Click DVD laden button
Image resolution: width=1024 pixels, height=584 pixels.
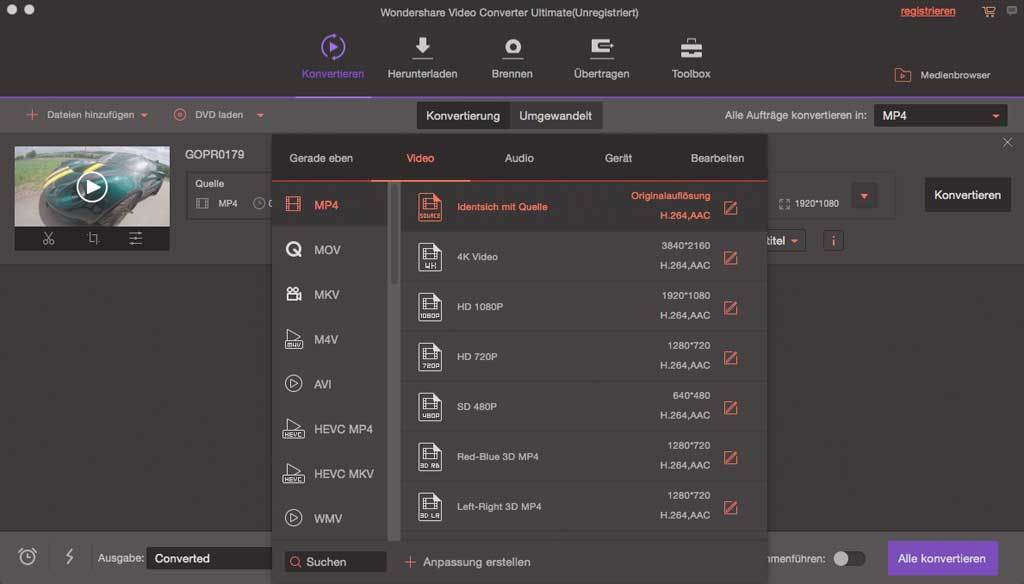pyautogui.click(x=208, y=115)
